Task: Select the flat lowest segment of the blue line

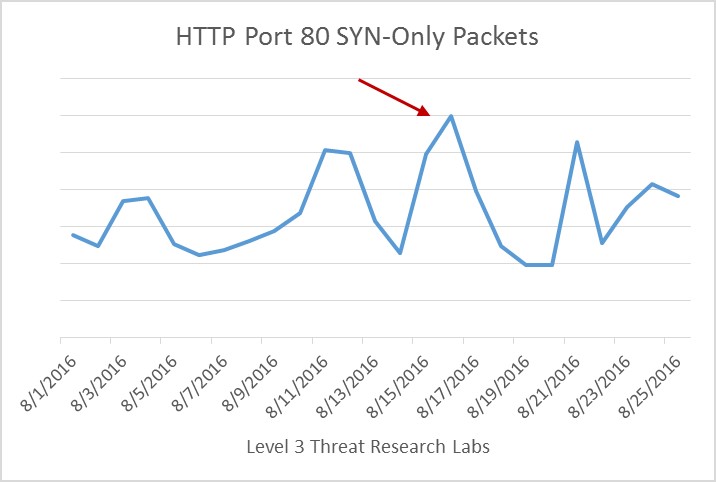Action: [539, 265]
